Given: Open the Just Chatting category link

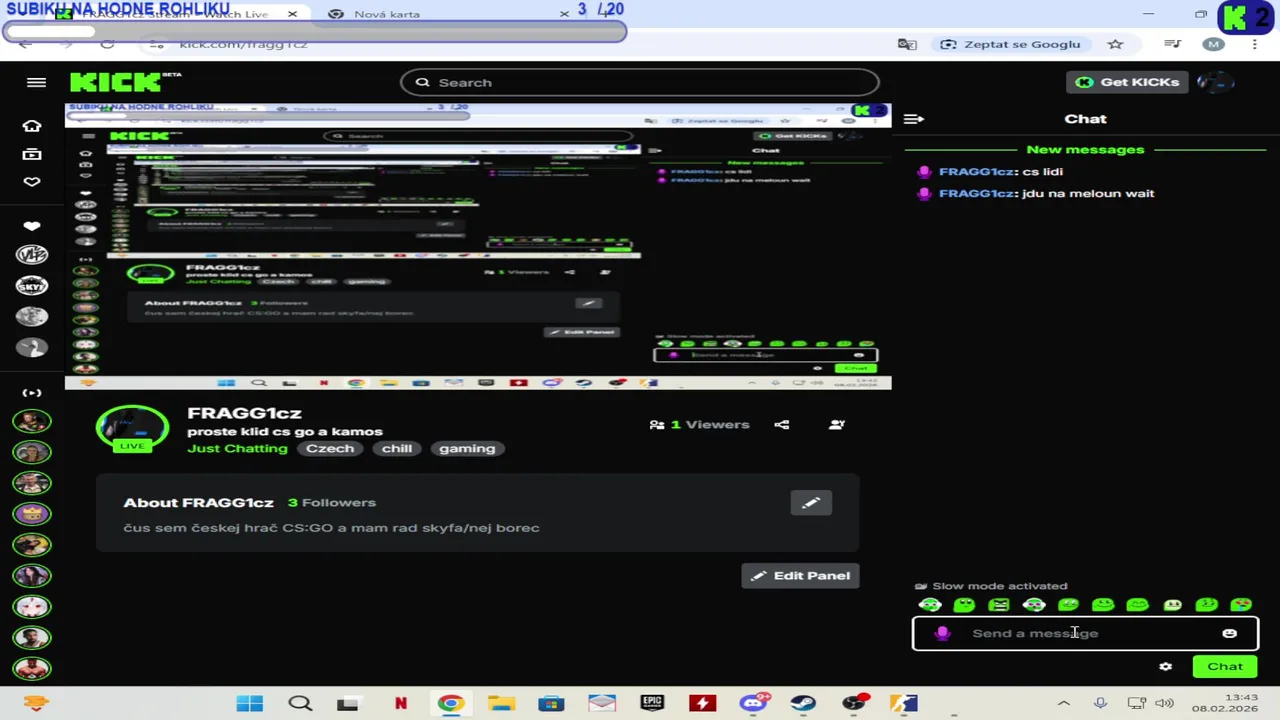Looking at the screenshot, I should (x=237, y=448).
